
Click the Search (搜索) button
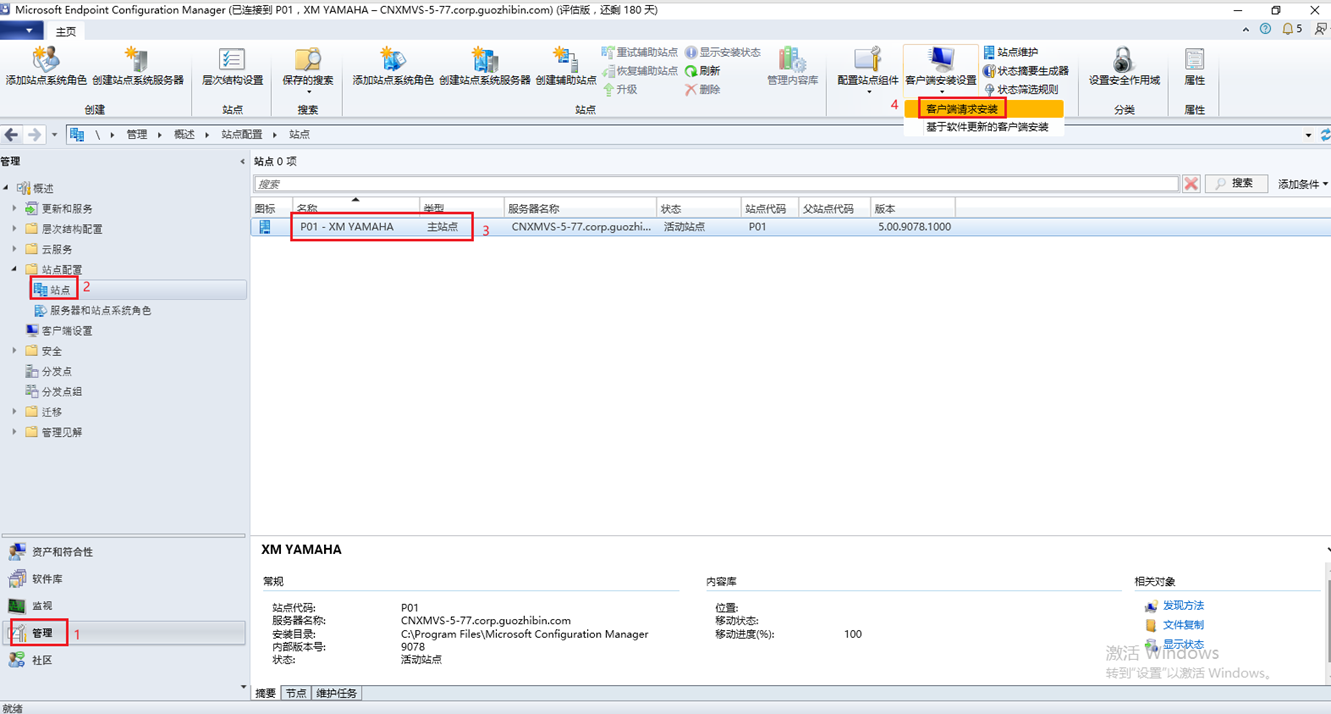pyautogui.click(x=1236, y=184)
